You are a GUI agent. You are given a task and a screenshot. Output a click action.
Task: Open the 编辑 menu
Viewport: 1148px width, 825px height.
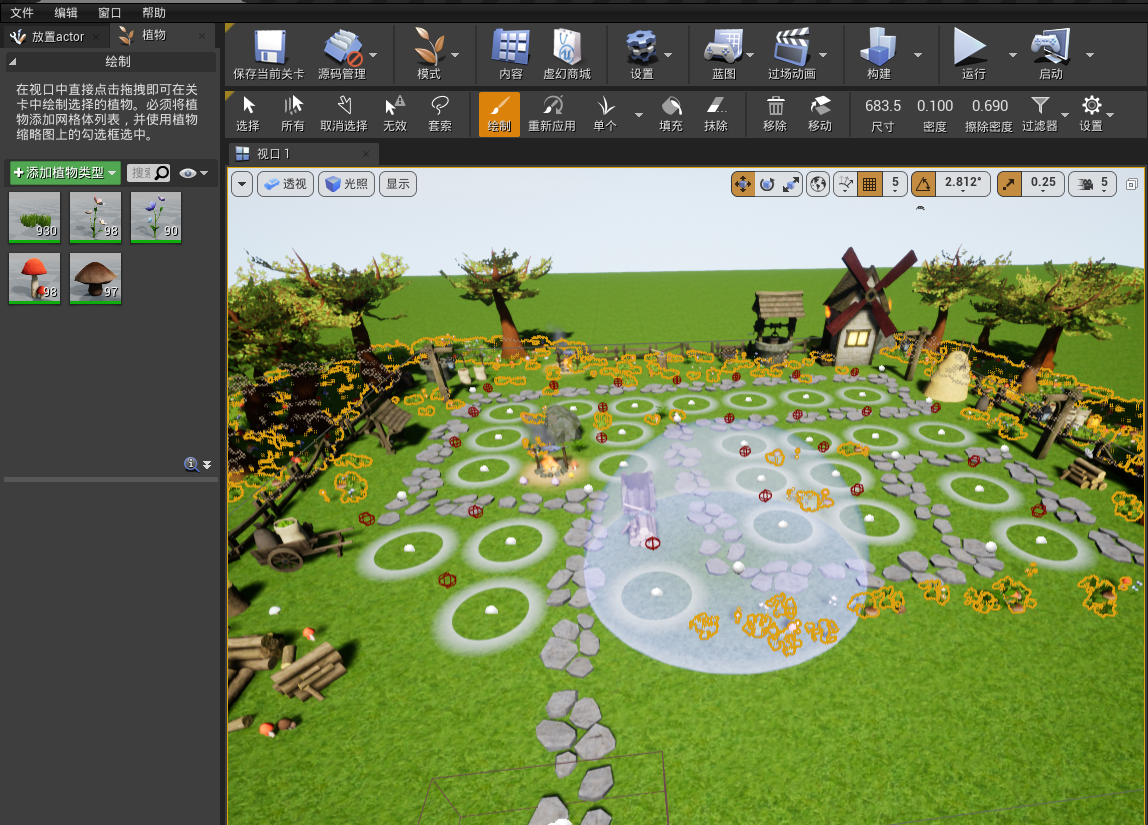pos(66,13)
